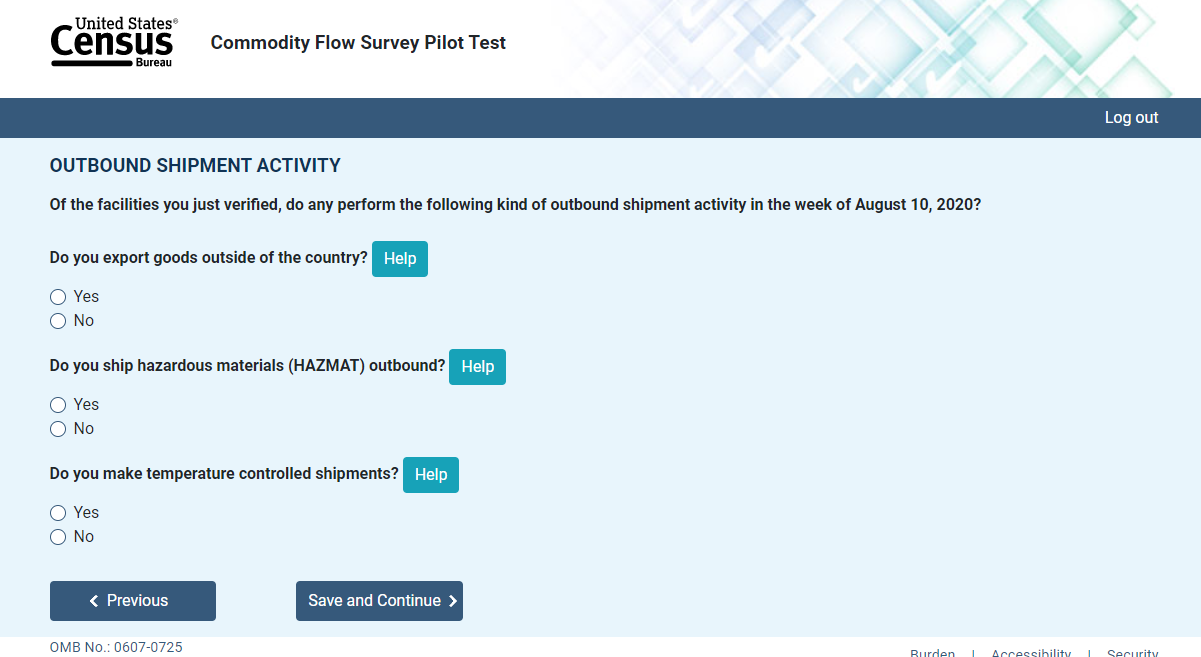Go back with the Previous button
Viewport: 1201px width, 657px height.
click(x=133, y=601)
